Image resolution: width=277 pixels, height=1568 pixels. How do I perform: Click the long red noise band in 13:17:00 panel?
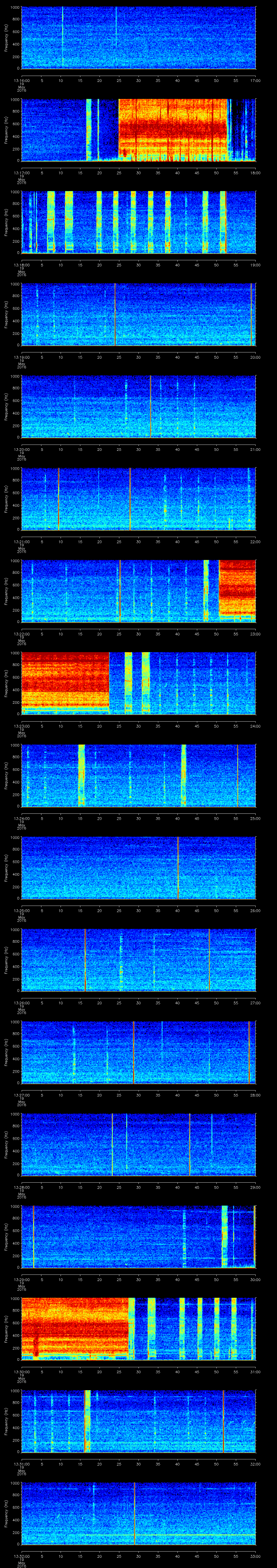173,130
